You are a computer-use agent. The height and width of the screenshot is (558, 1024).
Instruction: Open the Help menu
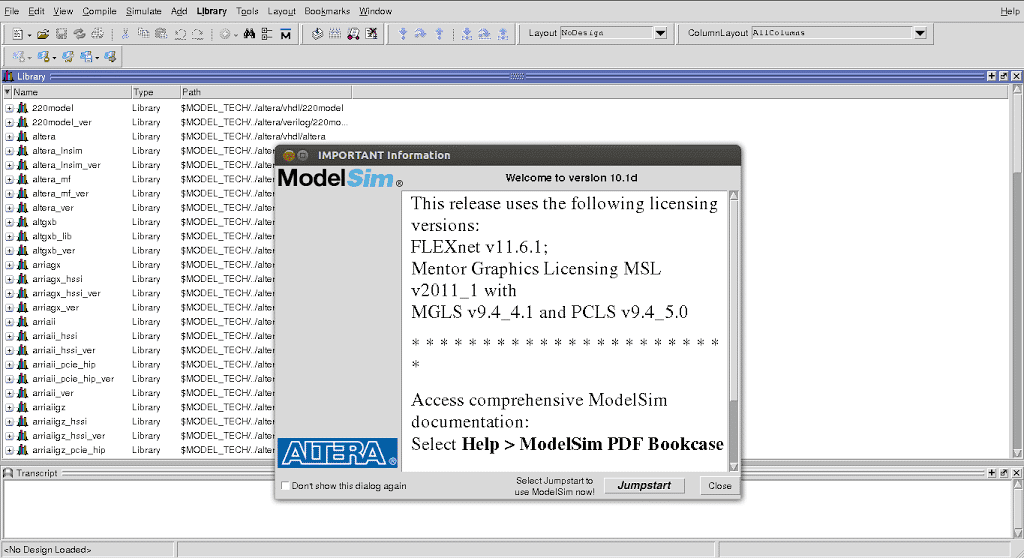click(x=1009, y=11)
